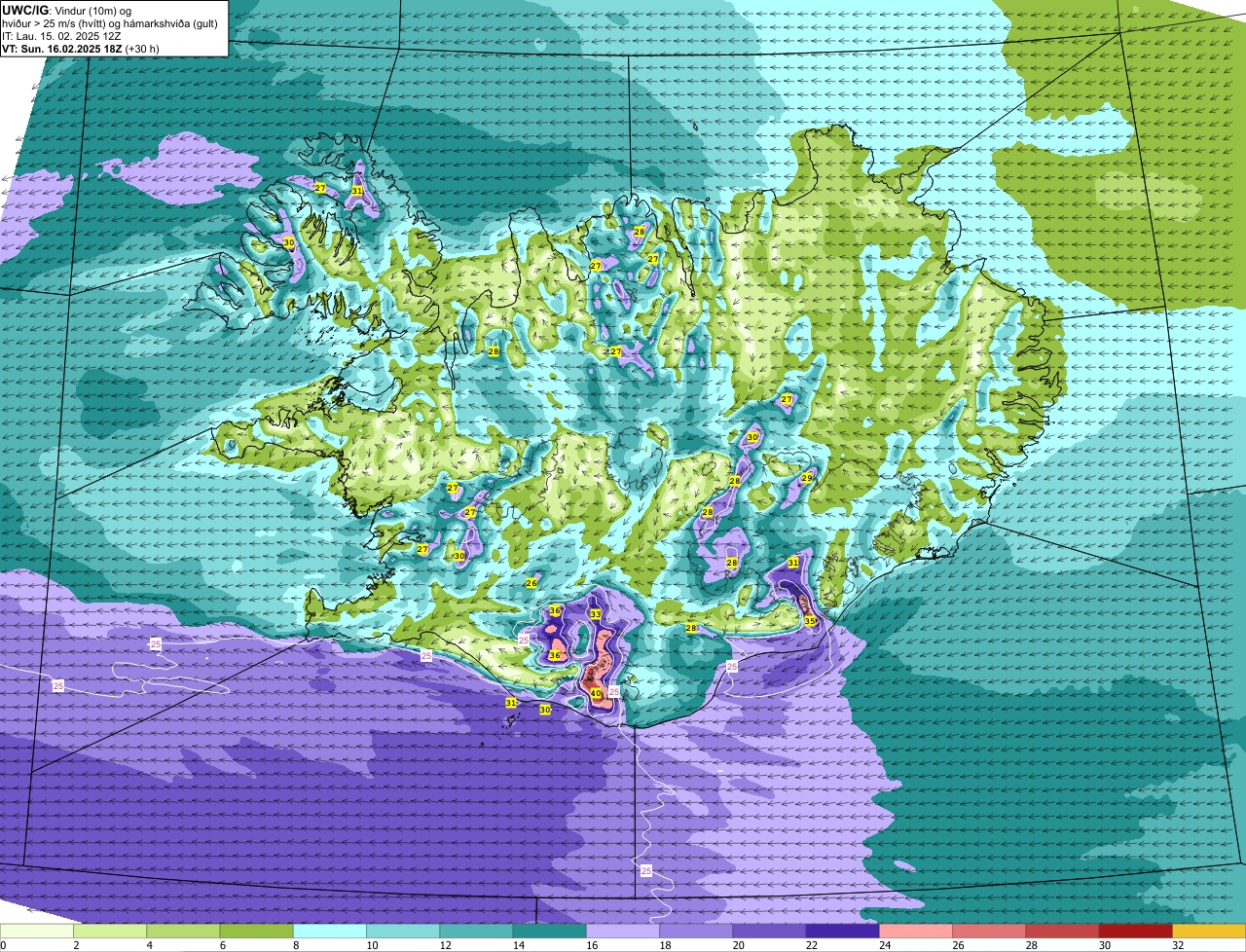
Task: Pick the legend swatch between 18 and 20
Action: click(696, 932)
